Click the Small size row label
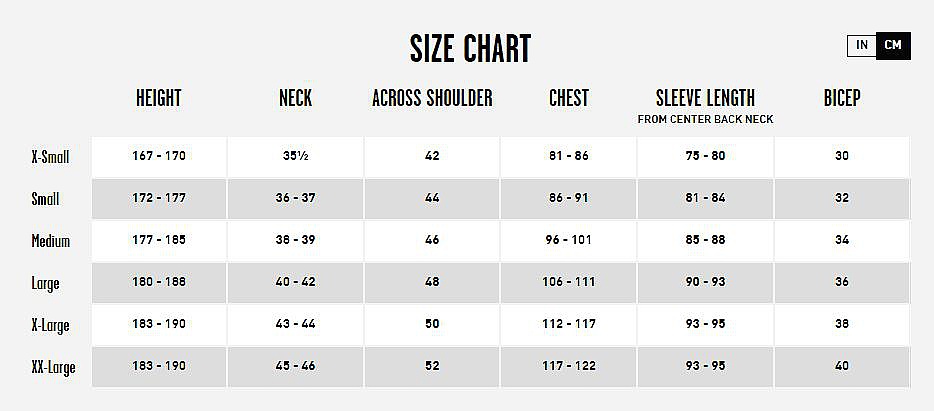The image size is (934, 411). coord(46,199)
